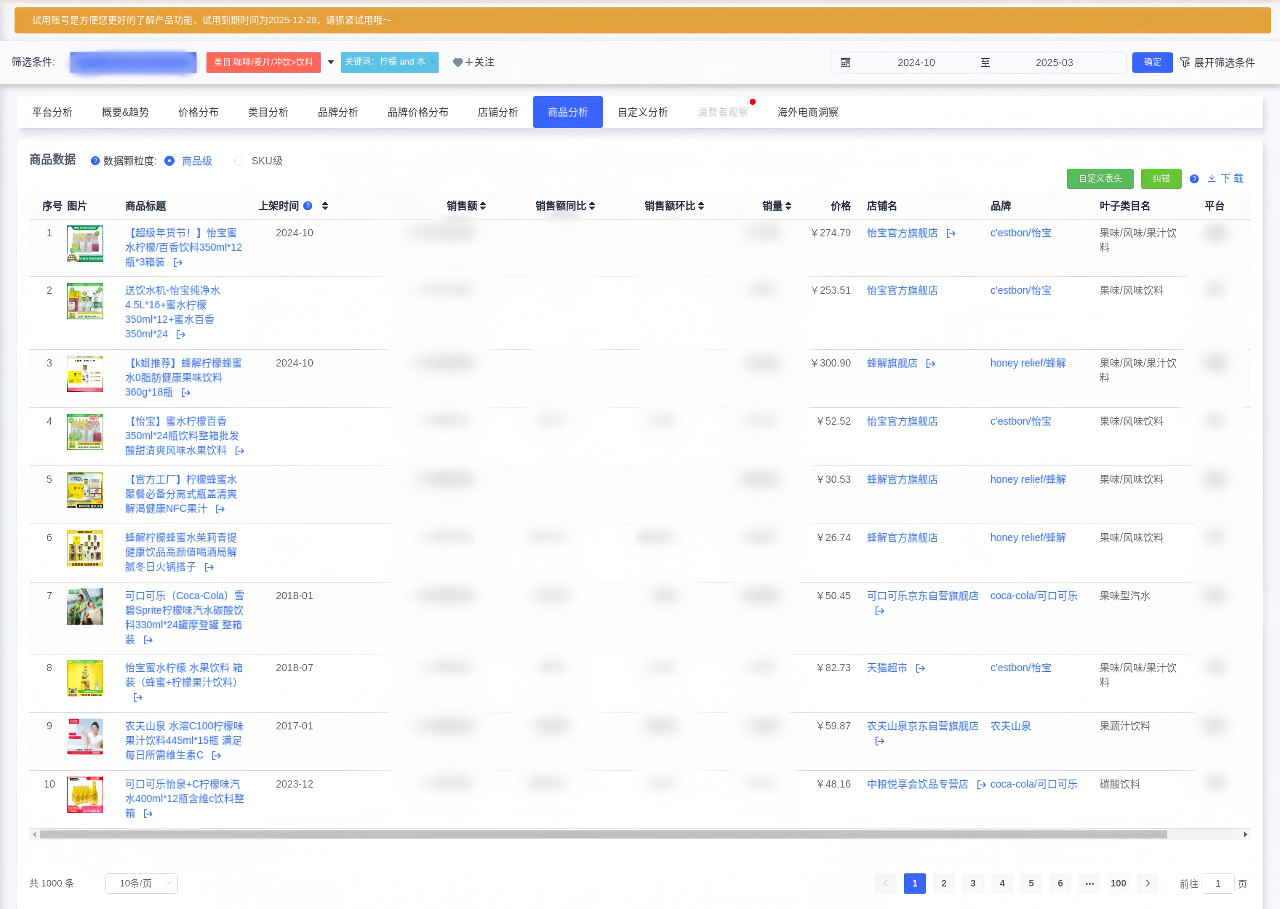Image resolution: width=1280 pixels, height=909 pixels.
Task: Click horizontal table scrollbar thumb
Action: point(603,834)
